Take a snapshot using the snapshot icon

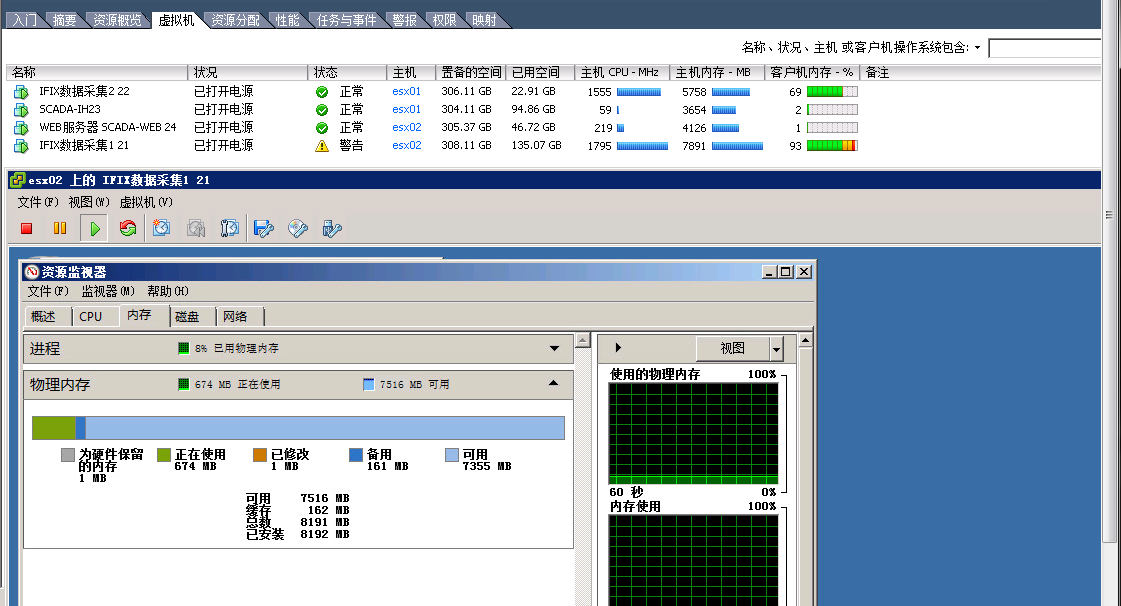162,229
